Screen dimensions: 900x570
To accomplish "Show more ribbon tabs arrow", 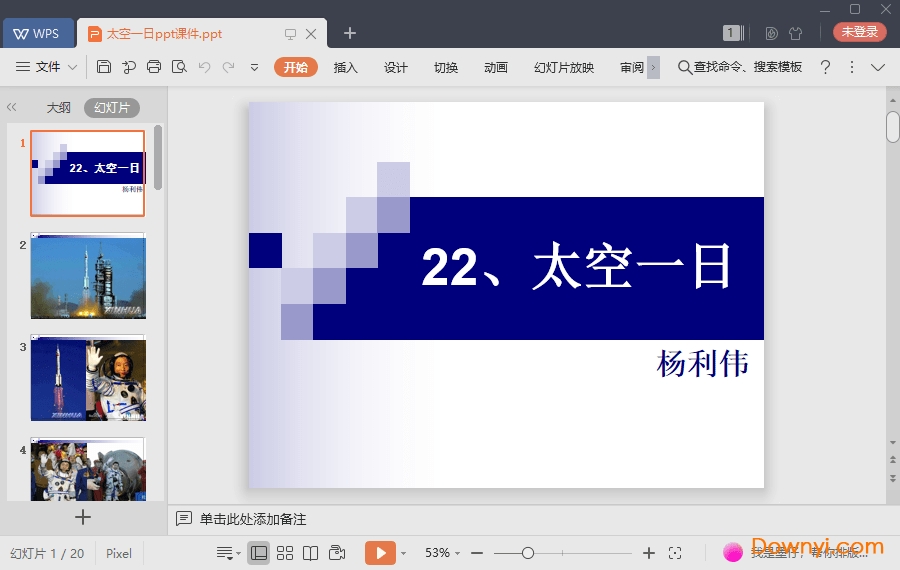I will click(653, 67).
